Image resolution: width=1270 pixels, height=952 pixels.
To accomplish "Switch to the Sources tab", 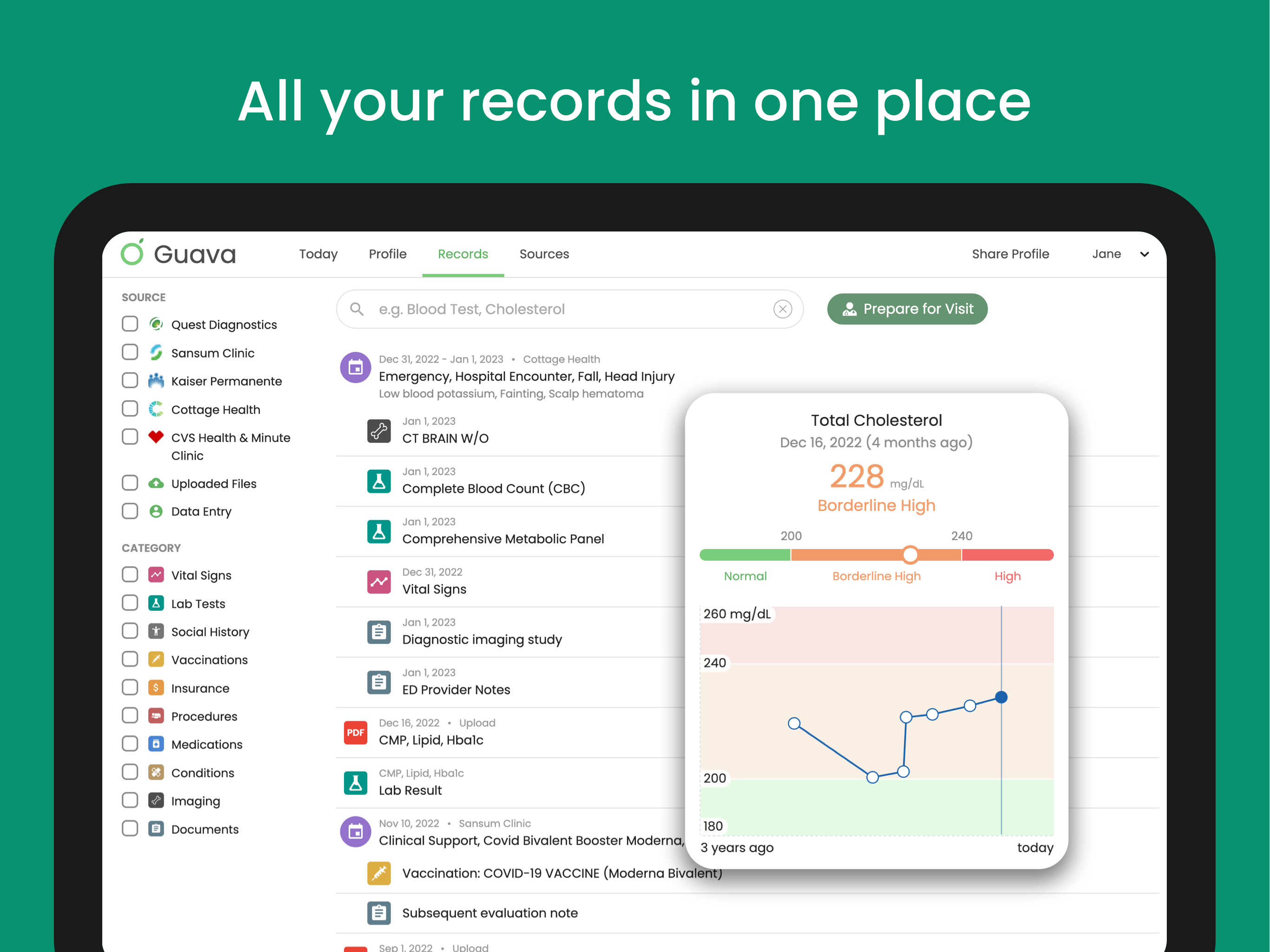I will pos(544,254).
